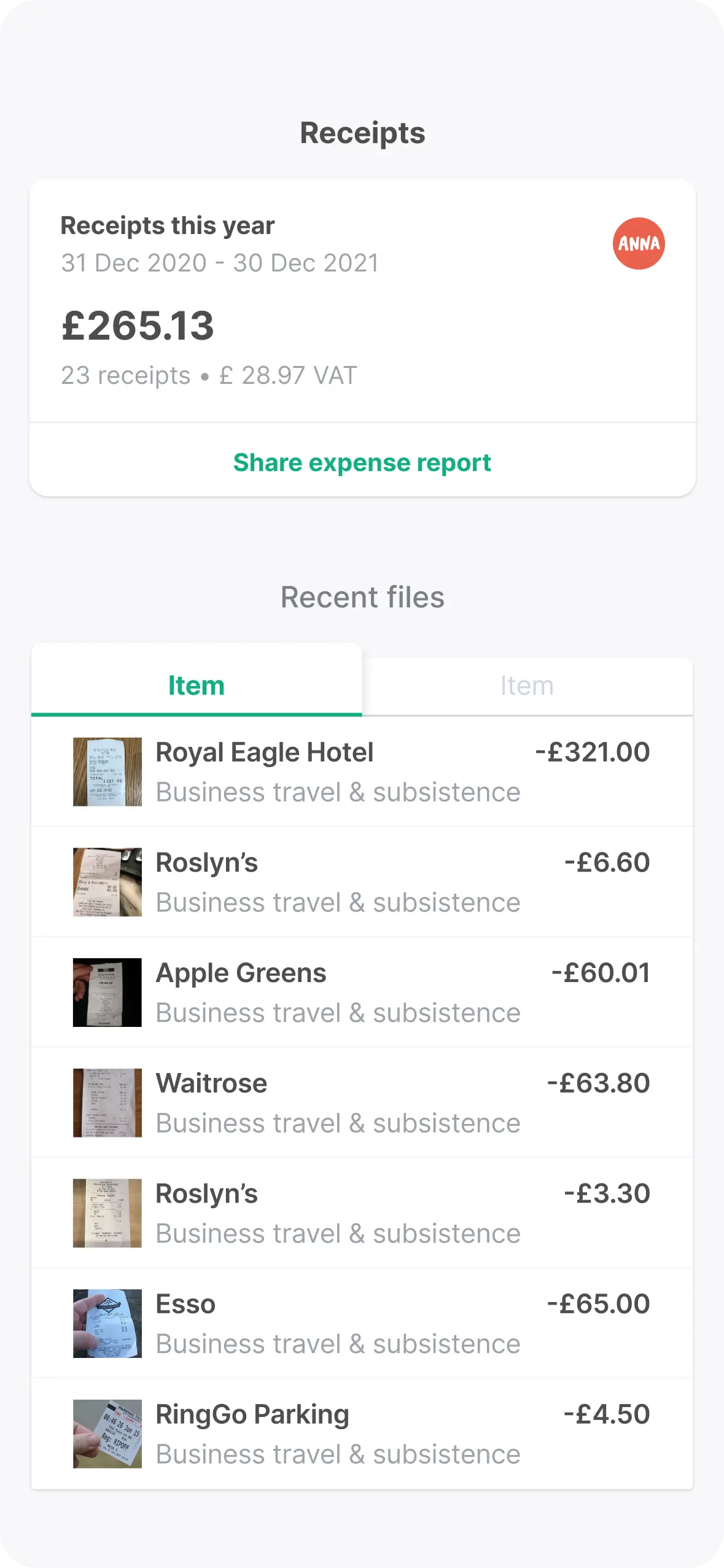
Task: Click the Receipts this year heading
Action: click(168, 225)
